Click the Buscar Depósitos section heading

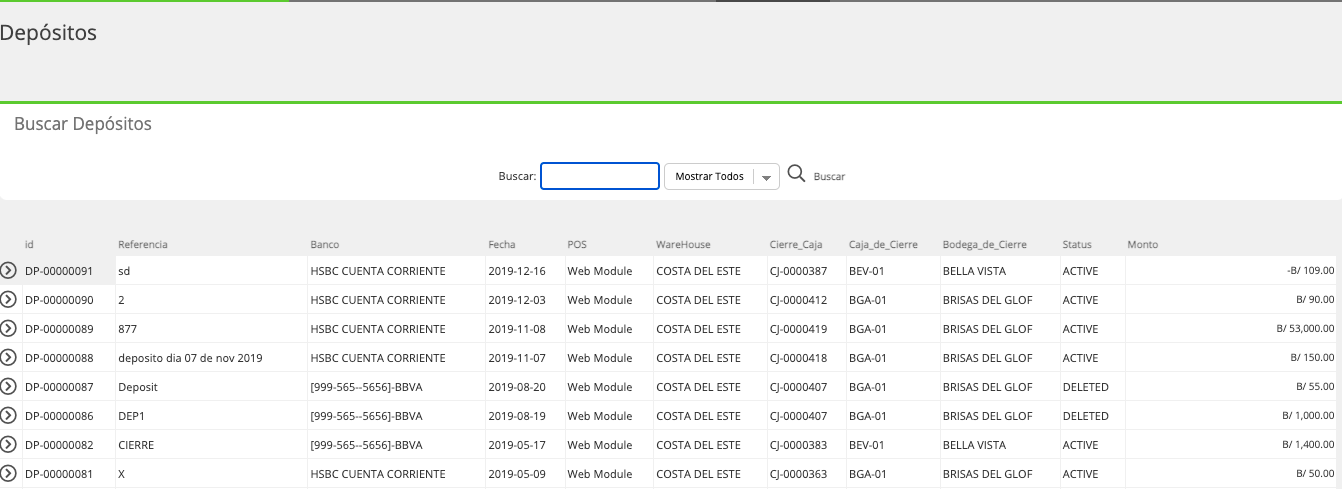pos(83,125)
